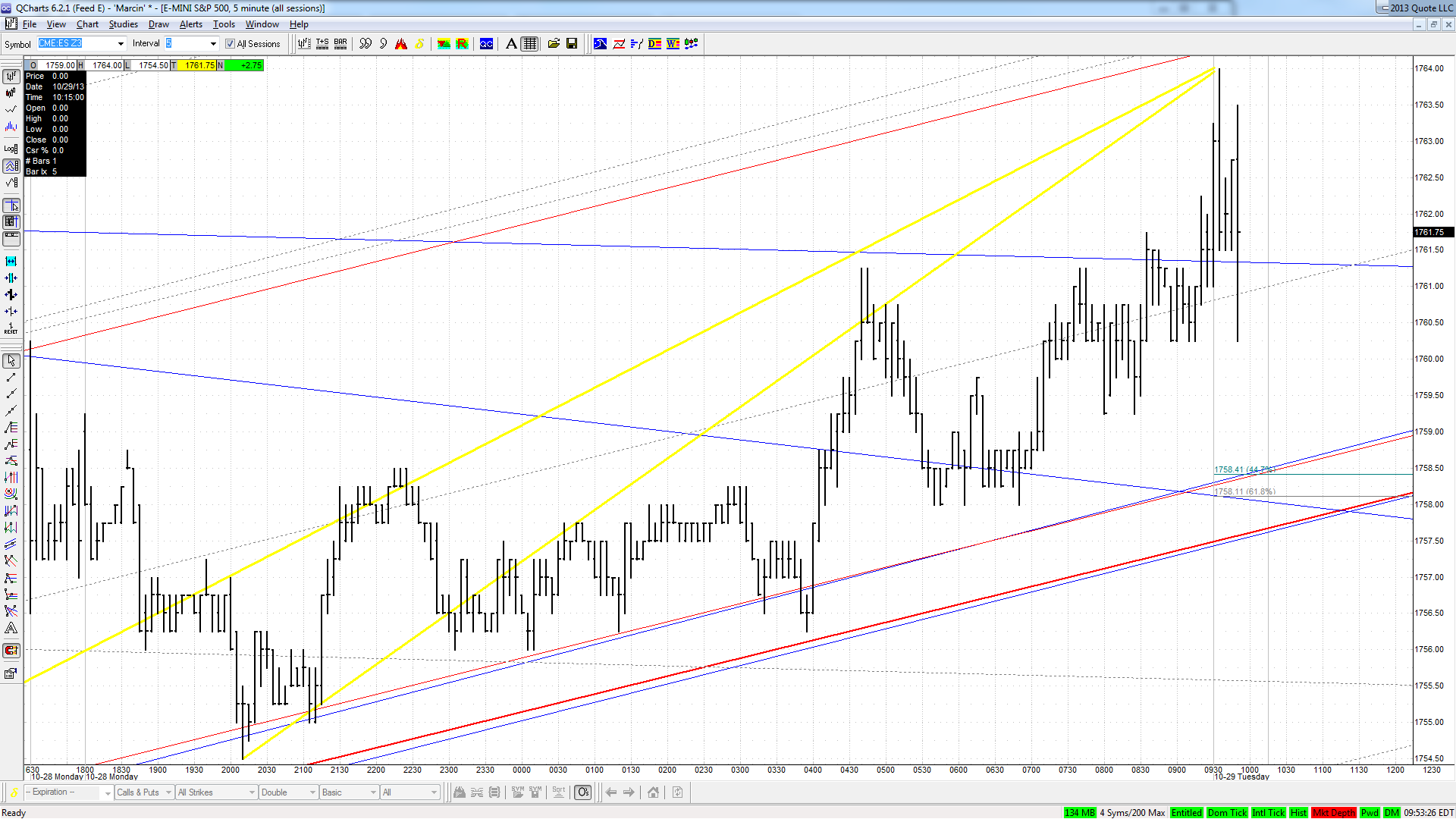The width and height of the screenshot is (1456, 819).
Task: Click the open folder icon
Action: tap(554, 44)
